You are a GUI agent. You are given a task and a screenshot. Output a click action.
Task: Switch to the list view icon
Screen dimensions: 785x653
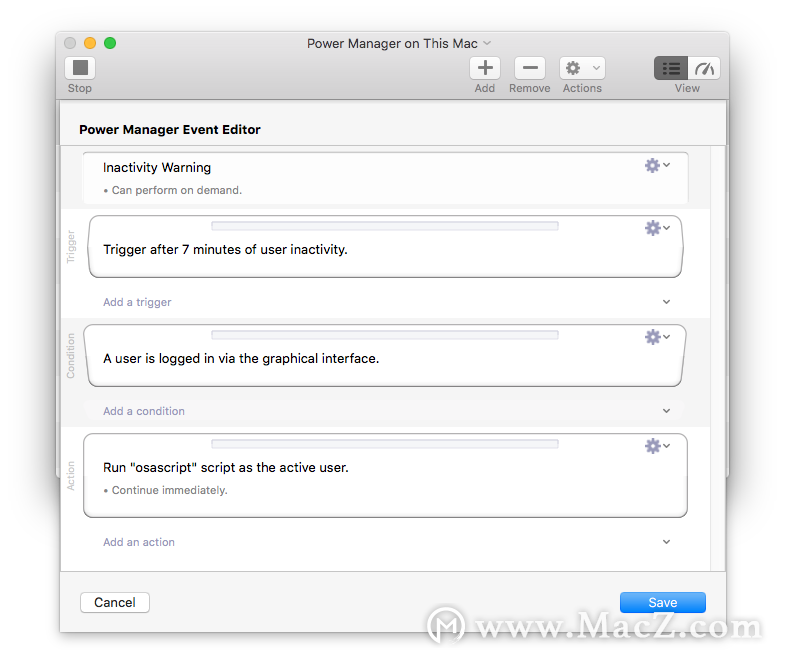(671, 68)
